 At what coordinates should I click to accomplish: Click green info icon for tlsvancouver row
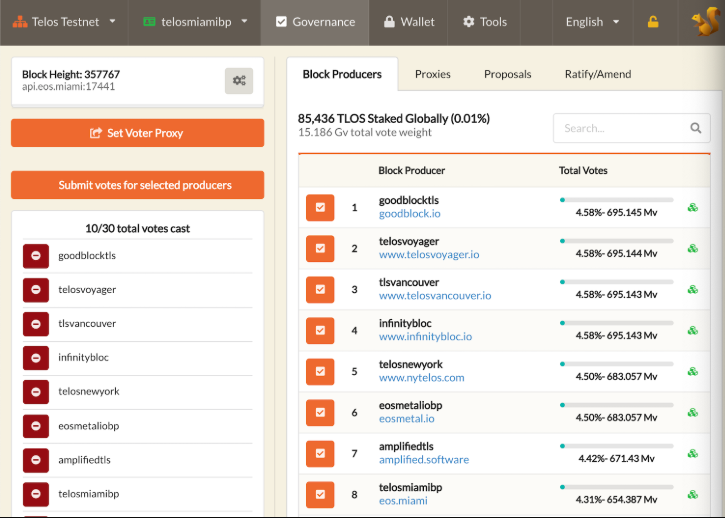pos(693,290)
